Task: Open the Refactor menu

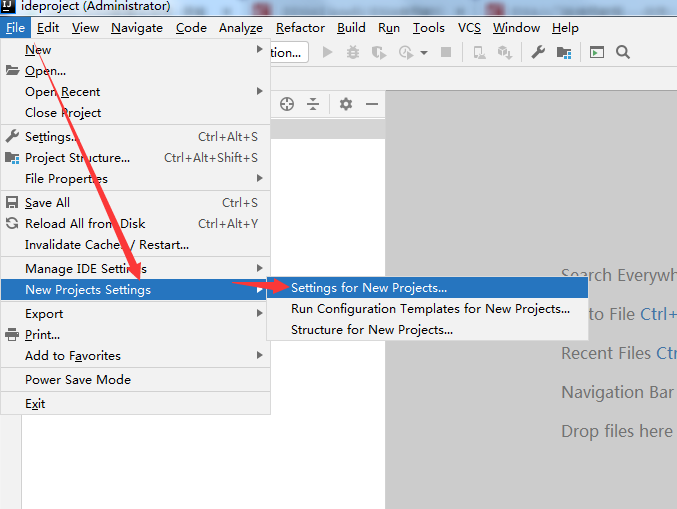Action: pyautogui.click(x=301, y=28)
